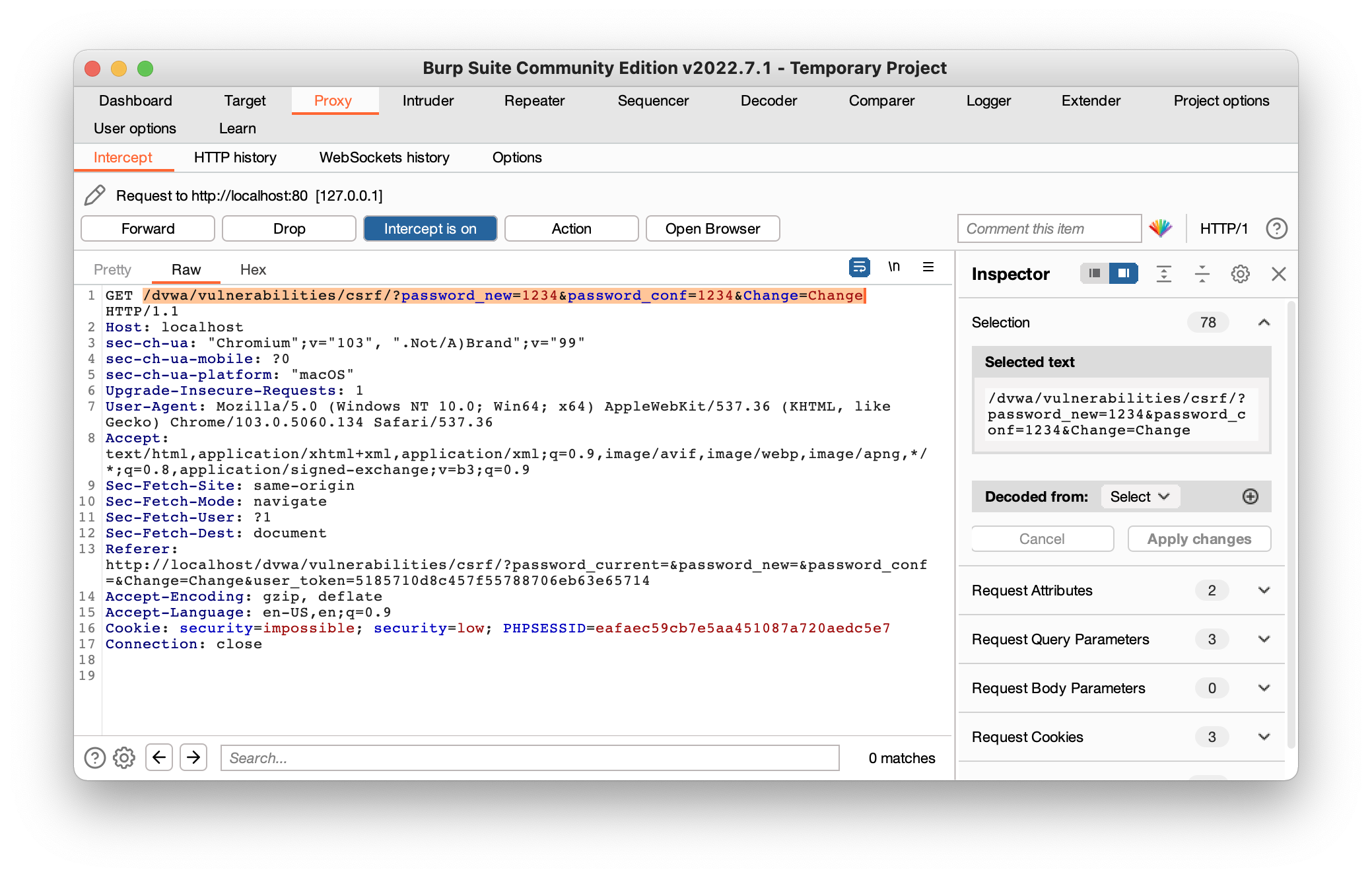Screen dimensions: 1372x878
Task: Click the Inspector vertical scrollbar
Action: [x=1291, y=525]
